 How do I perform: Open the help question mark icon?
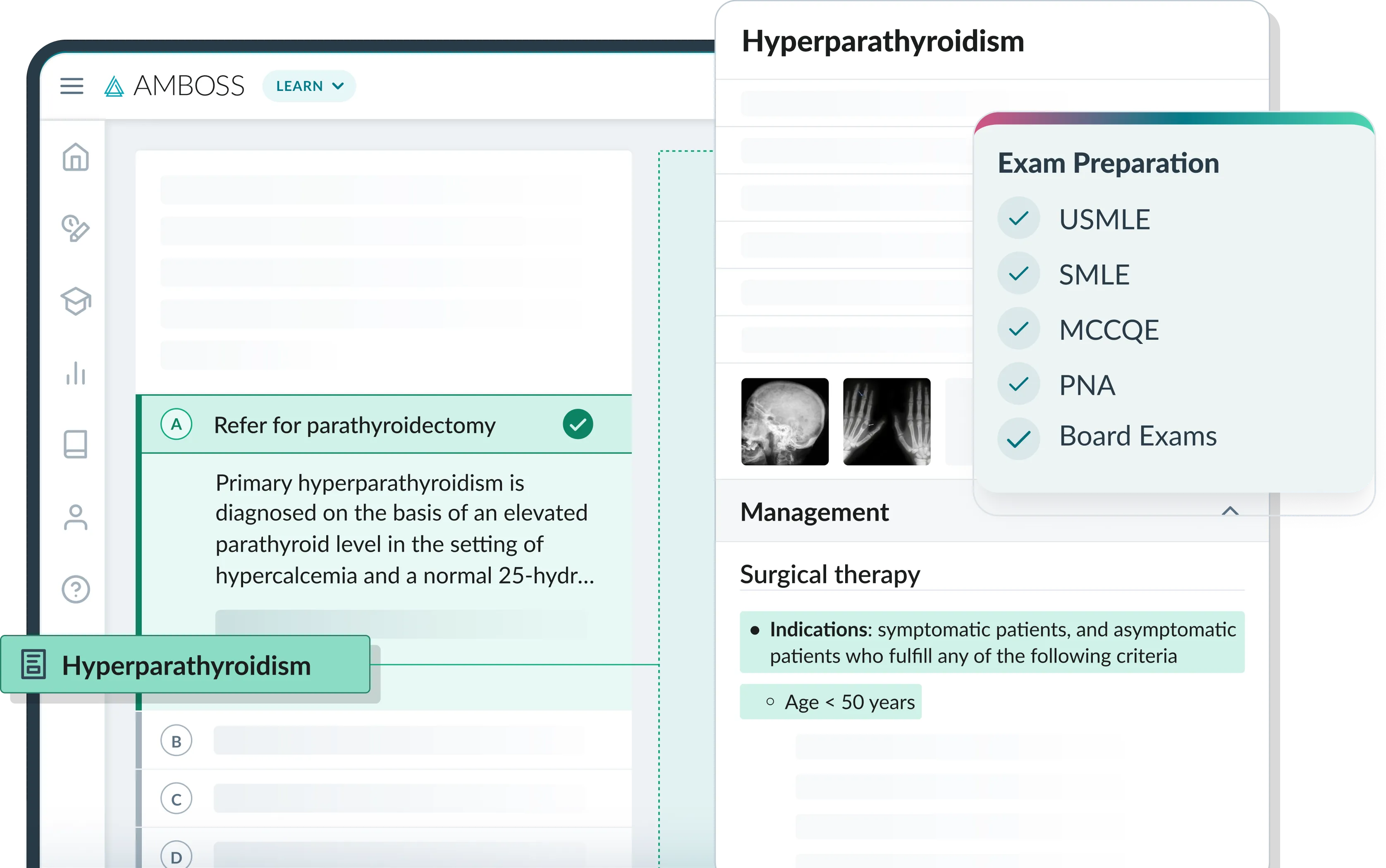tap(76, 589)
